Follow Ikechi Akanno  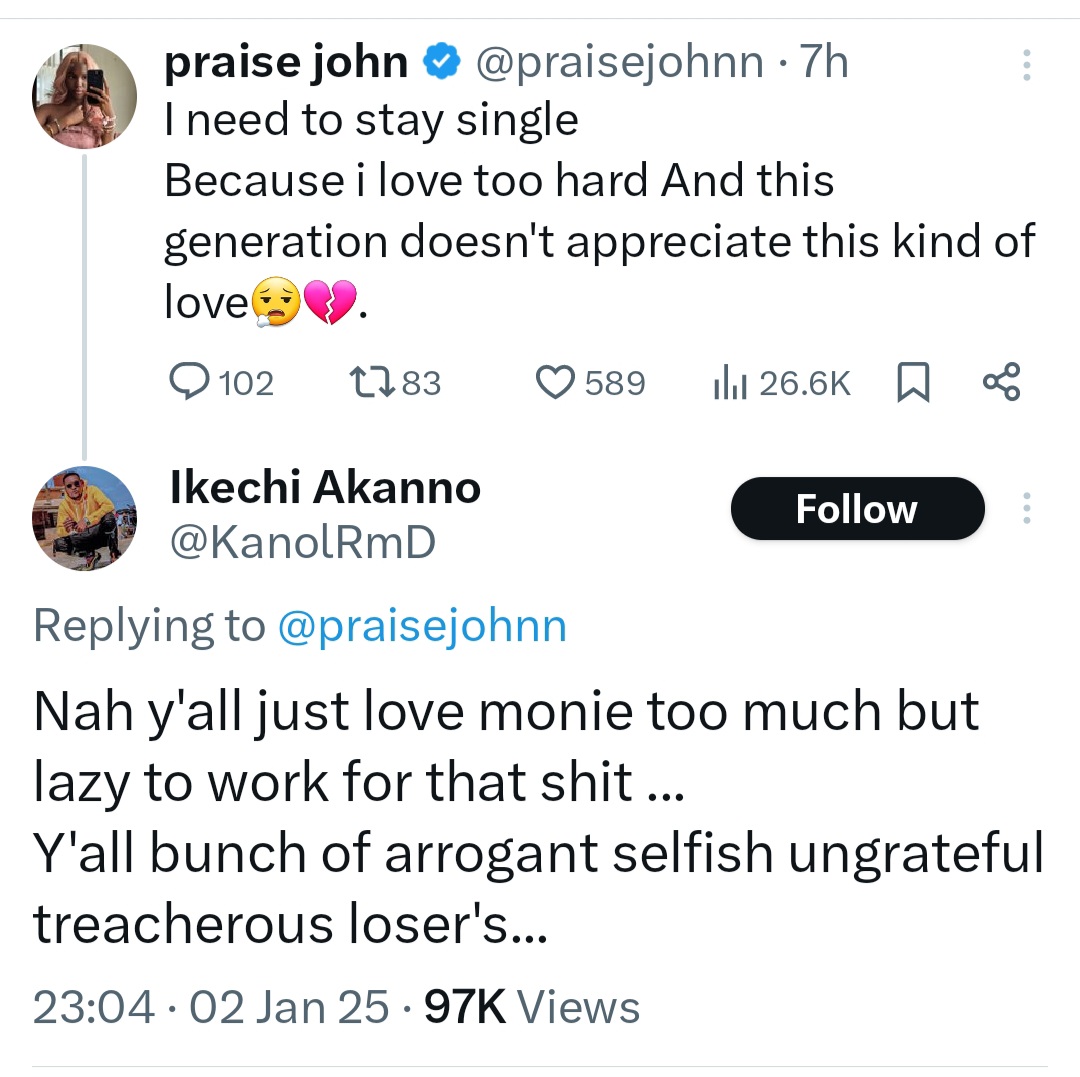[857, 509]
